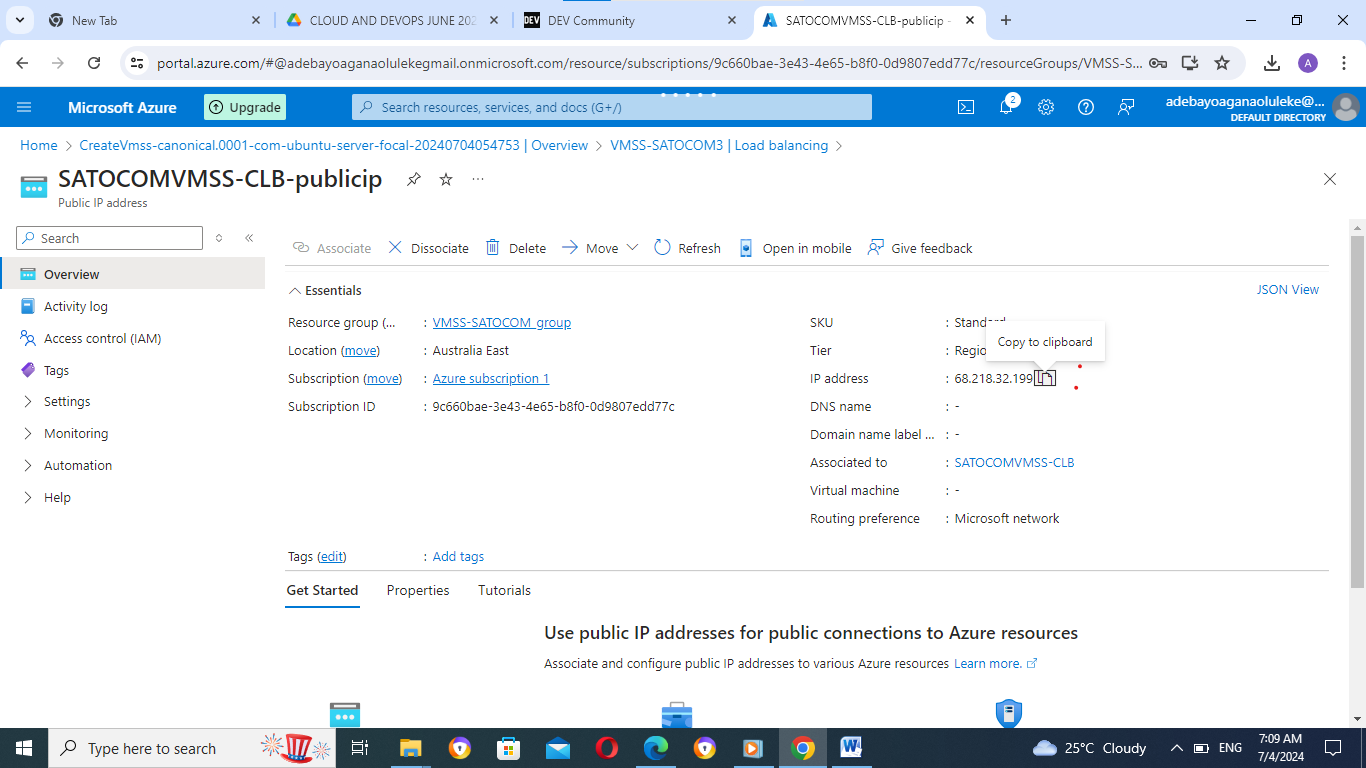Focus the sidebar menu Search field

click(110, 238)
